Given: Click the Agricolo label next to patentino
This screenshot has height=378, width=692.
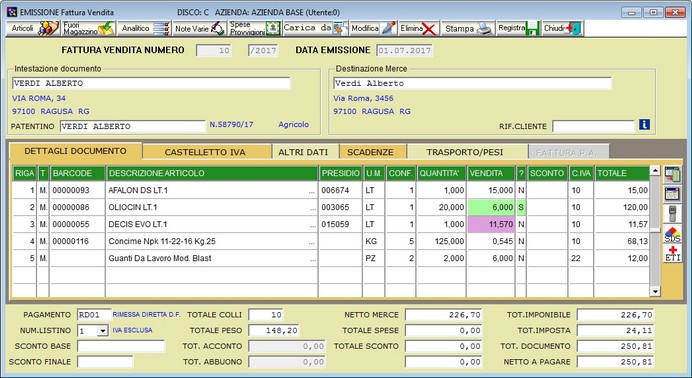Looking at the screenshot, I should click(293, 125).
